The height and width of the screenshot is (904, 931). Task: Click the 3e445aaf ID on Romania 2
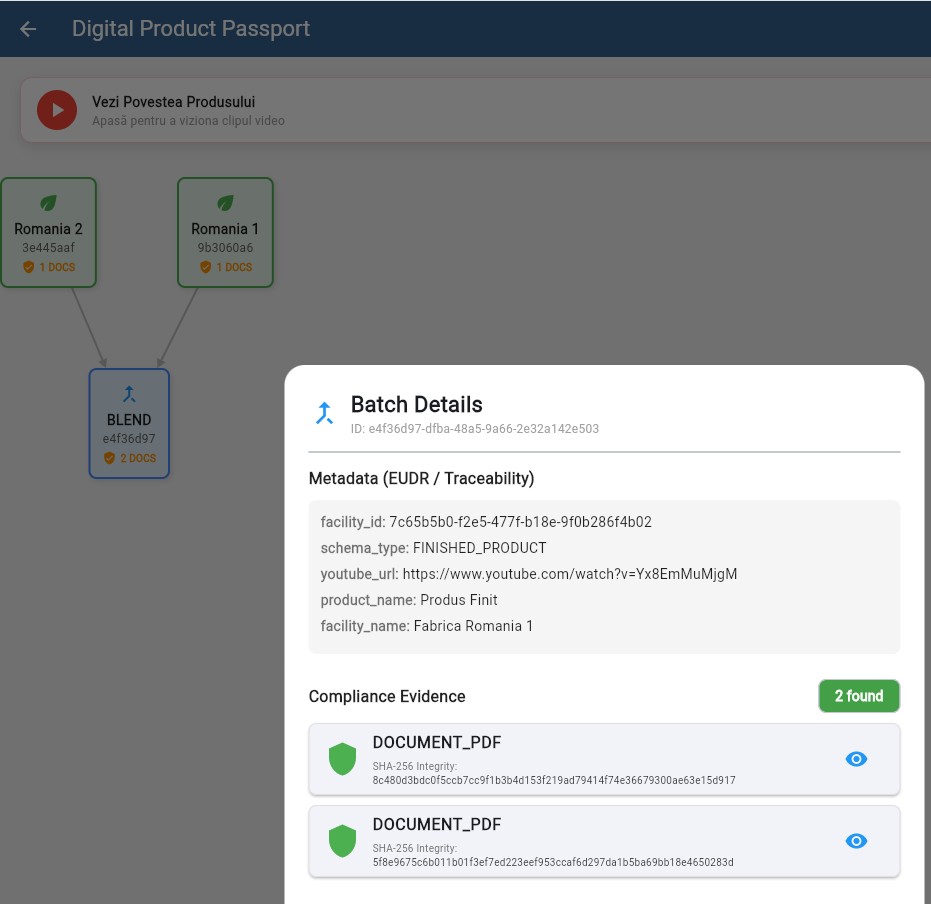(x=48, y=248)
